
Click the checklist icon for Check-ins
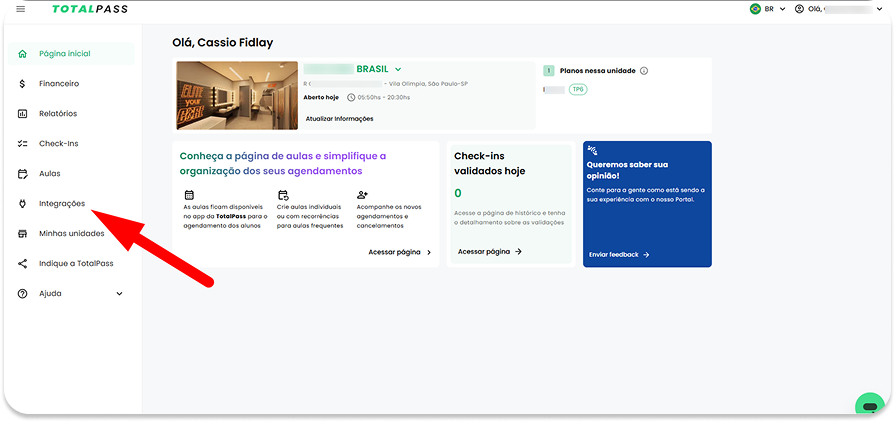tap(22, 144)
